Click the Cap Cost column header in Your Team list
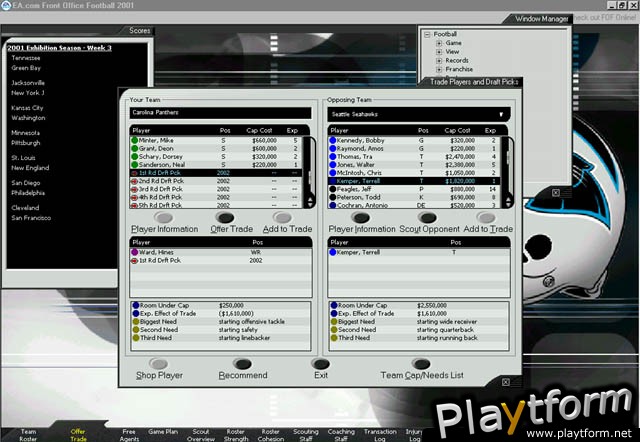This screenshot has width=640, height=442. pyautogui.click(x=259, y=131)
